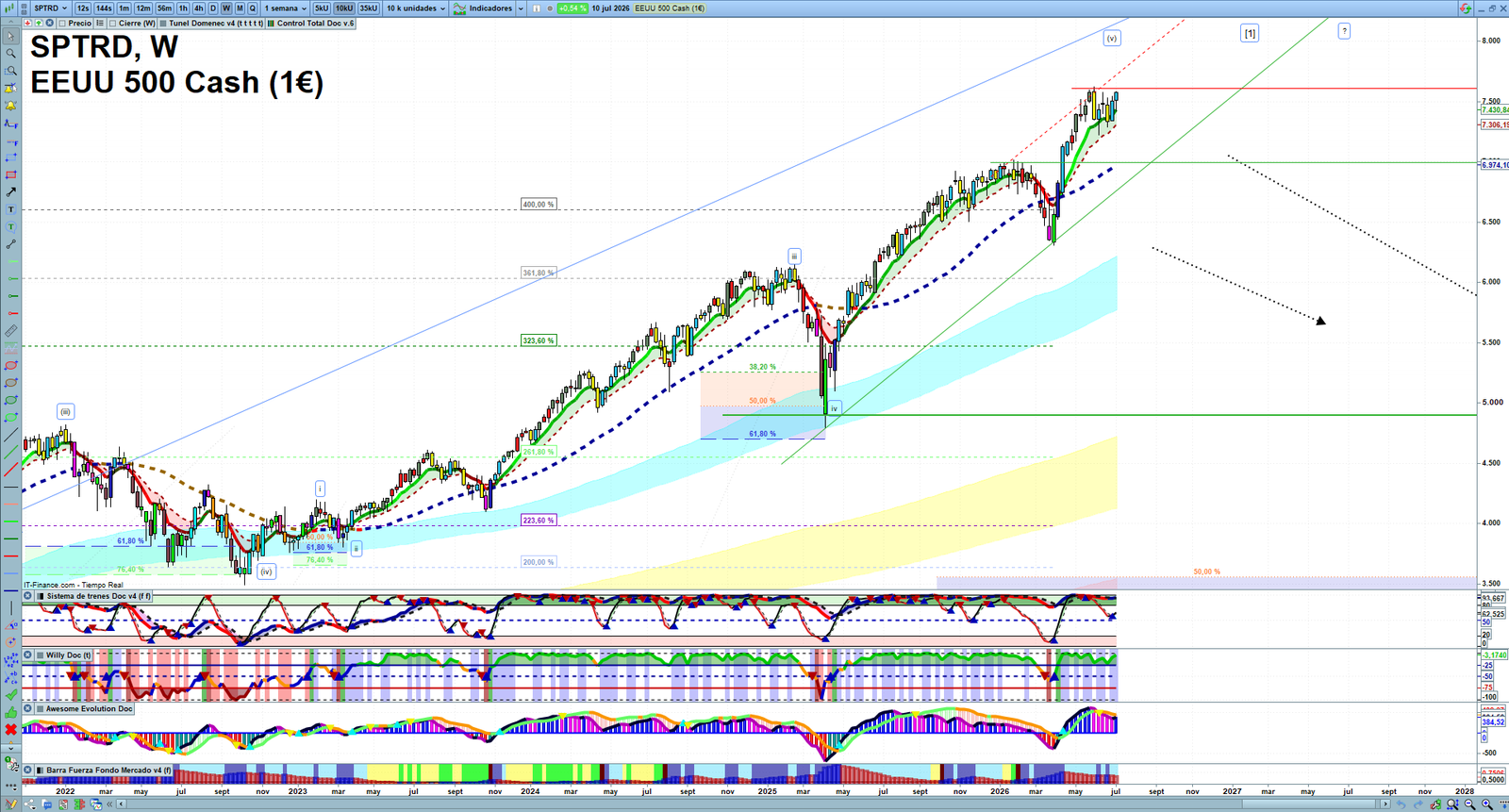Close the Sistema de trenes Doc panel
1509x812 pixels.
click(28, 596)
